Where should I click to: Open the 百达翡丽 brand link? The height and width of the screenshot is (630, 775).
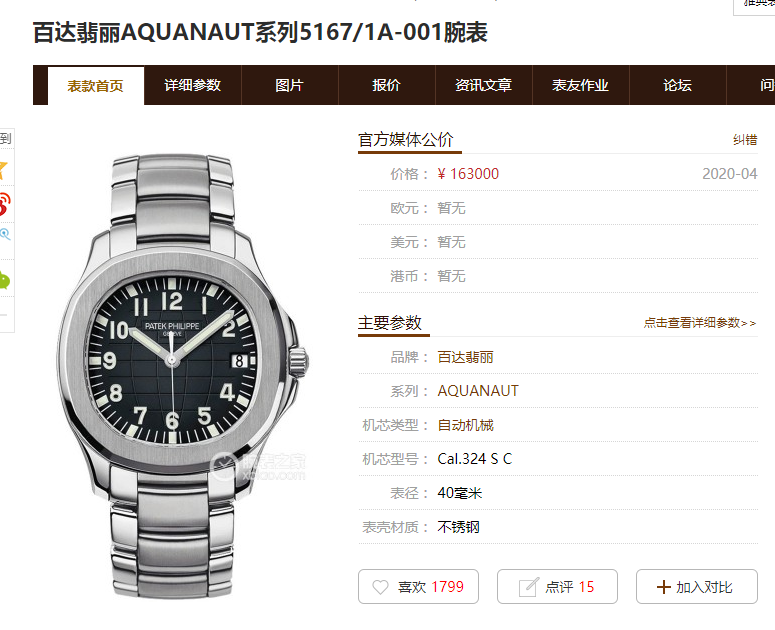465,357
